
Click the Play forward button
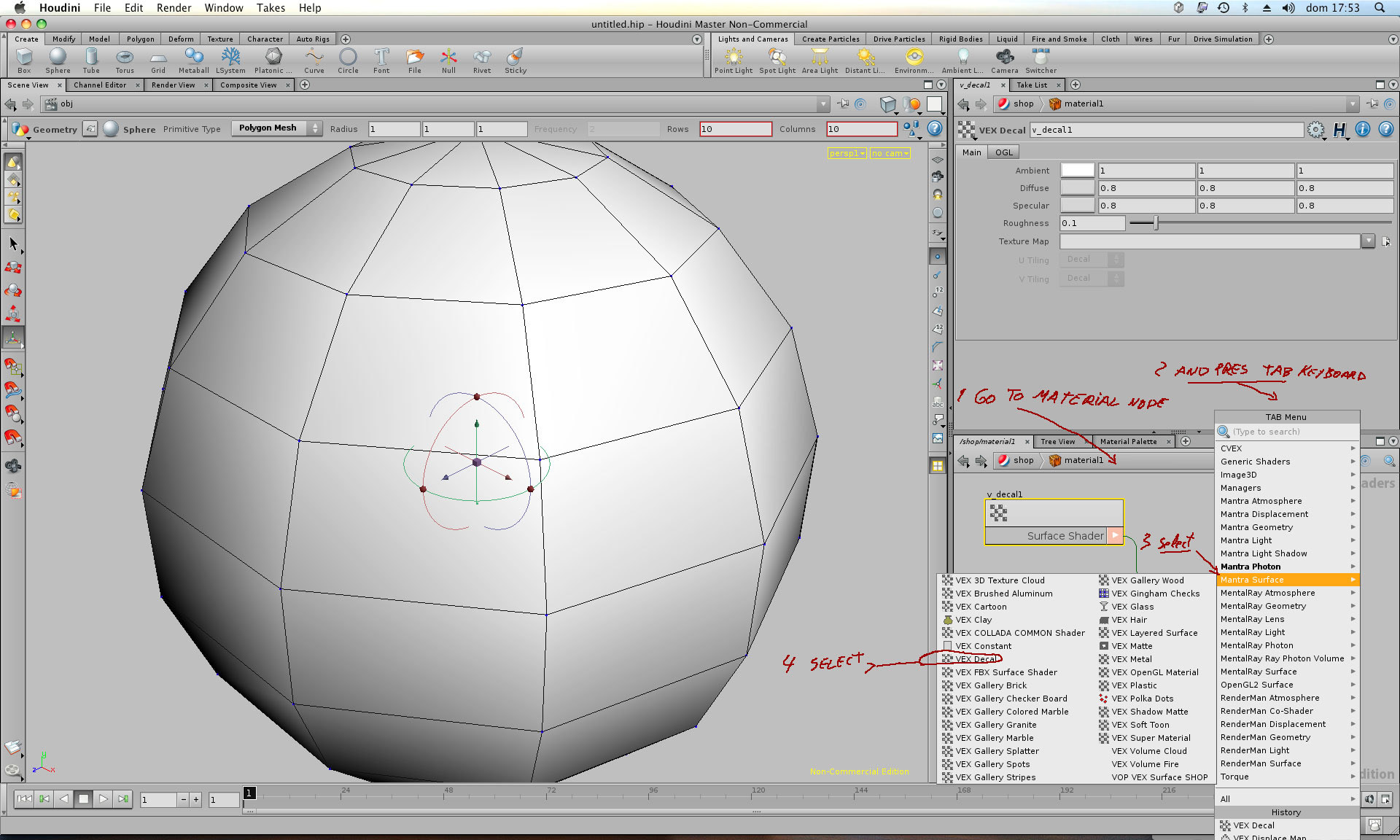pyautogui.click(x=104, y=799)
